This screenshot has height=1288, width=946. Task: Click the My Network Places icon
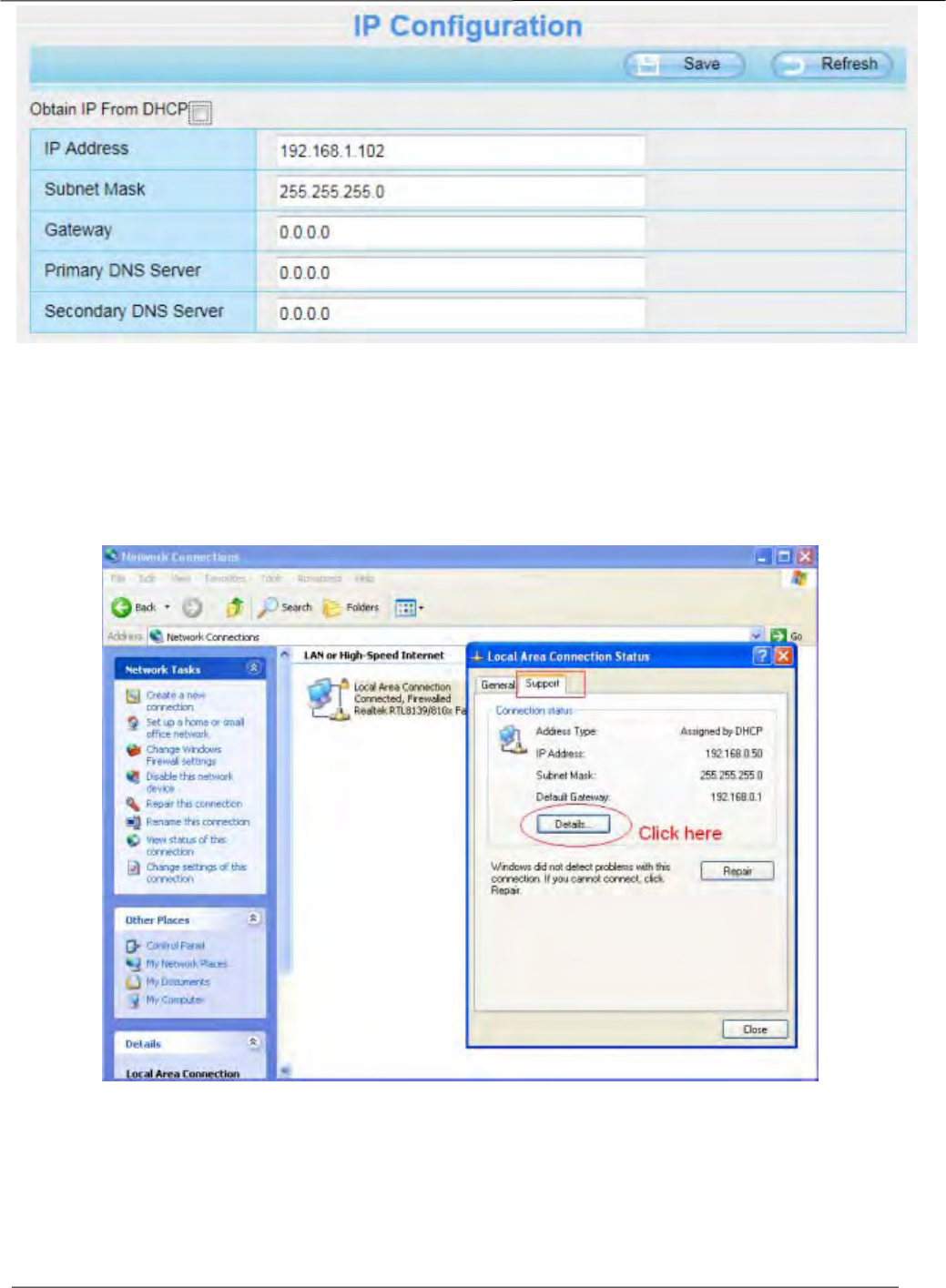pos(133,964)
